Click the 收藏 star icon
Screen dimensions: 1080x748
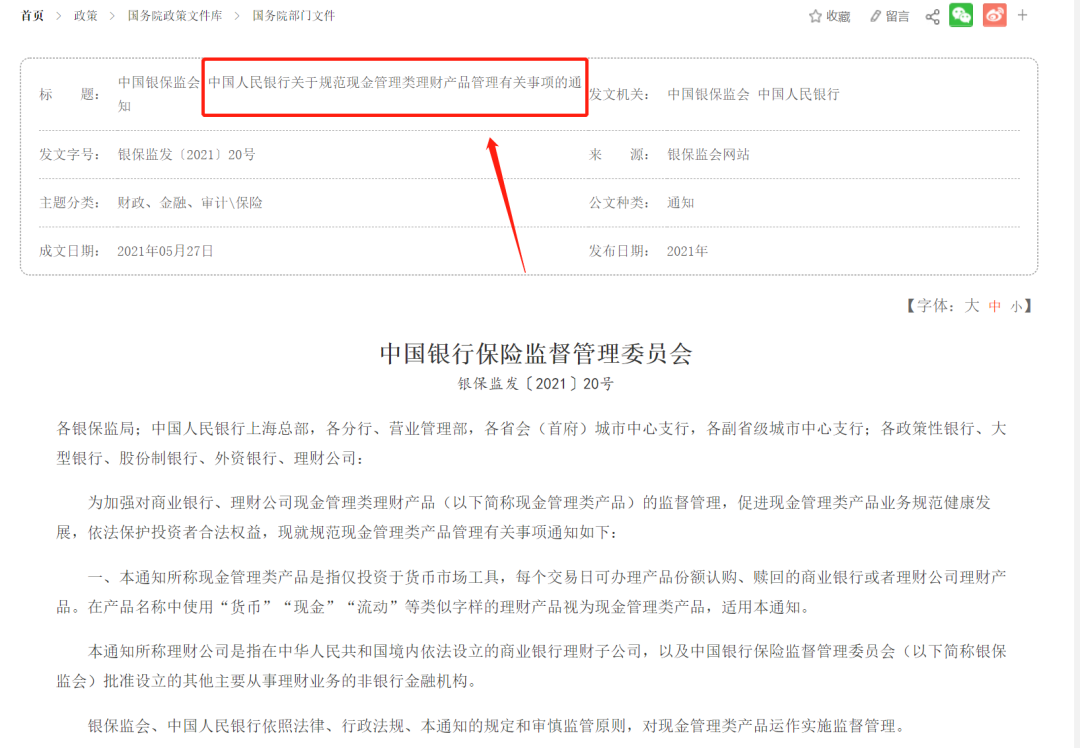point(815,16)
